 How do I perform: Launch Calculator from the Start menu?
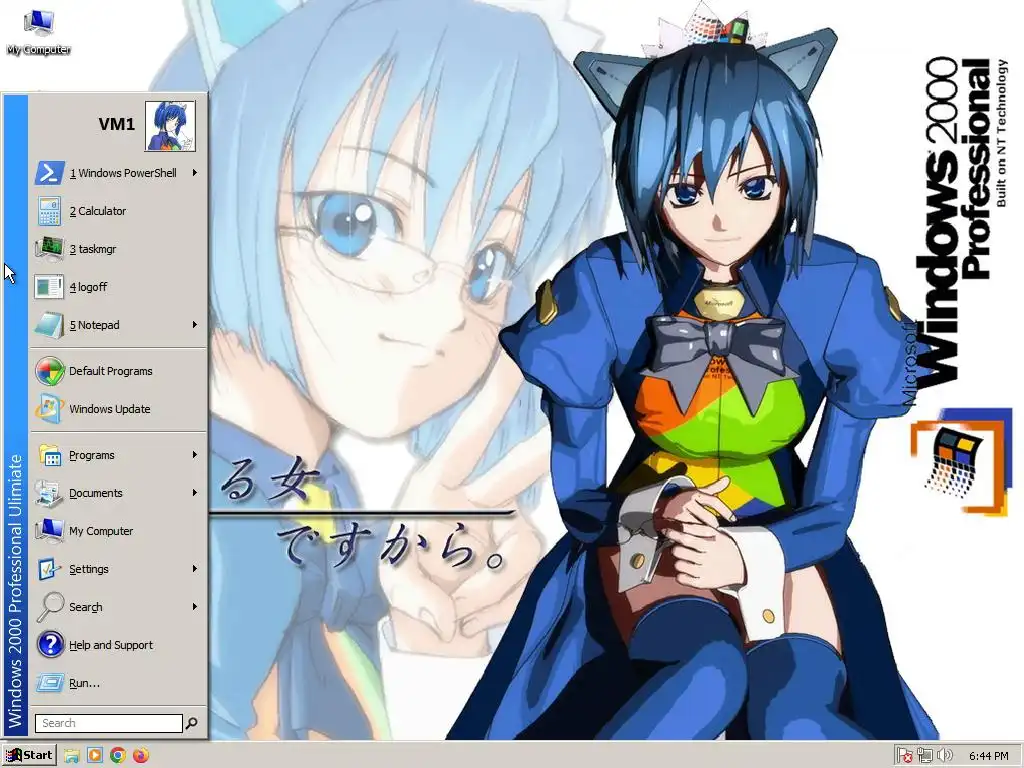[118, 211]
